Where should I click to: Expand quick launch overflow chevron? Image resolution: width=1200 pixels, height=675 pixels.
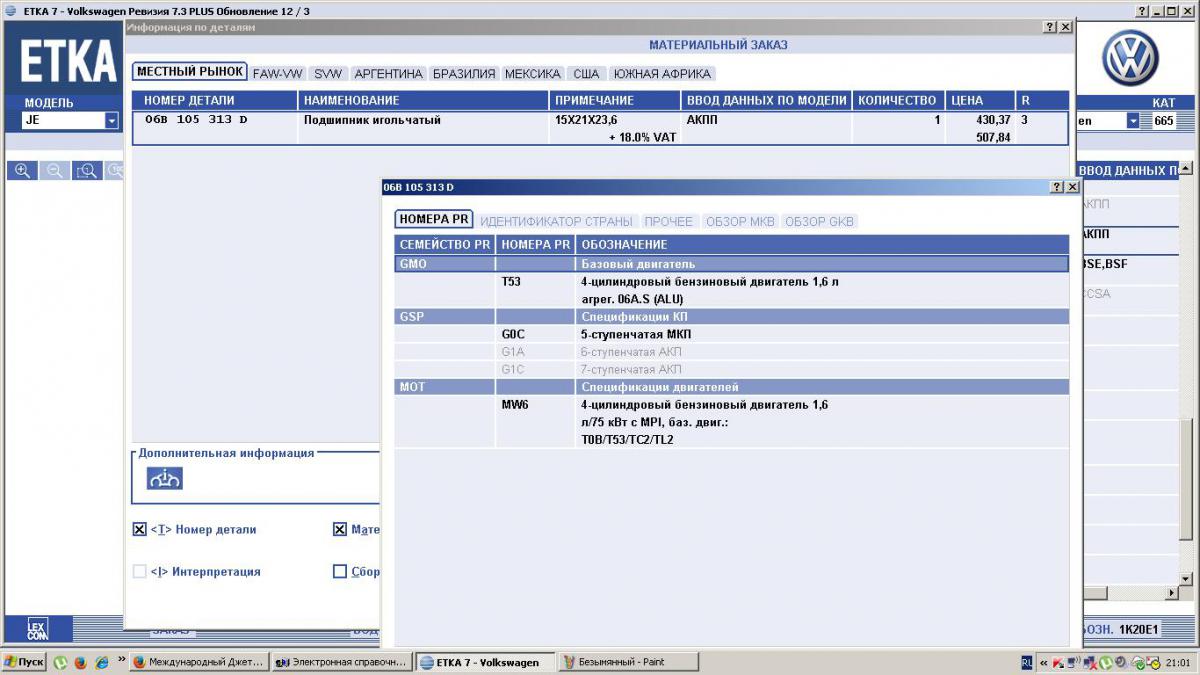pos(121,660)
